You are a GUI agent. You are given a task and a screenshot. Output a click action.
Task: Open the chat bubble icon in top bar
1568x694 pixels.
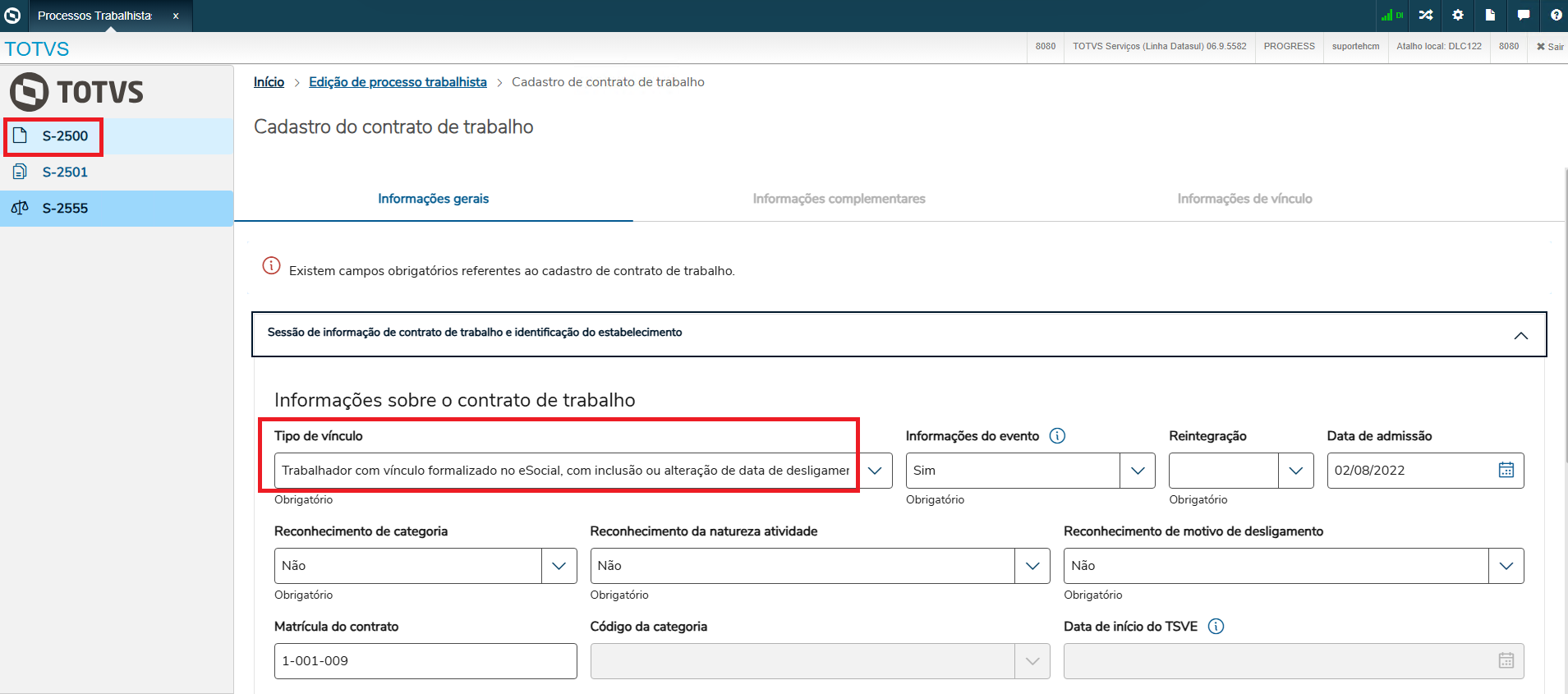pyautogui.click(x=1524, y=15)
